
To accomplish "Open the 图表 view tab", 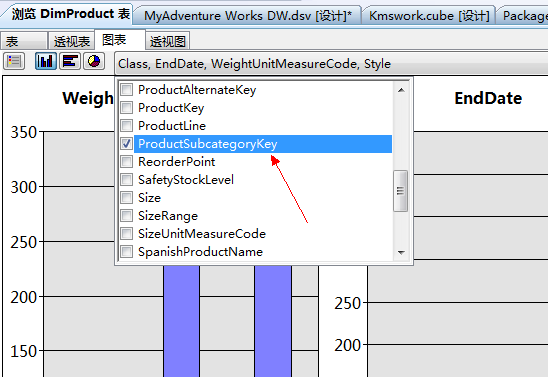I will 120,40.
